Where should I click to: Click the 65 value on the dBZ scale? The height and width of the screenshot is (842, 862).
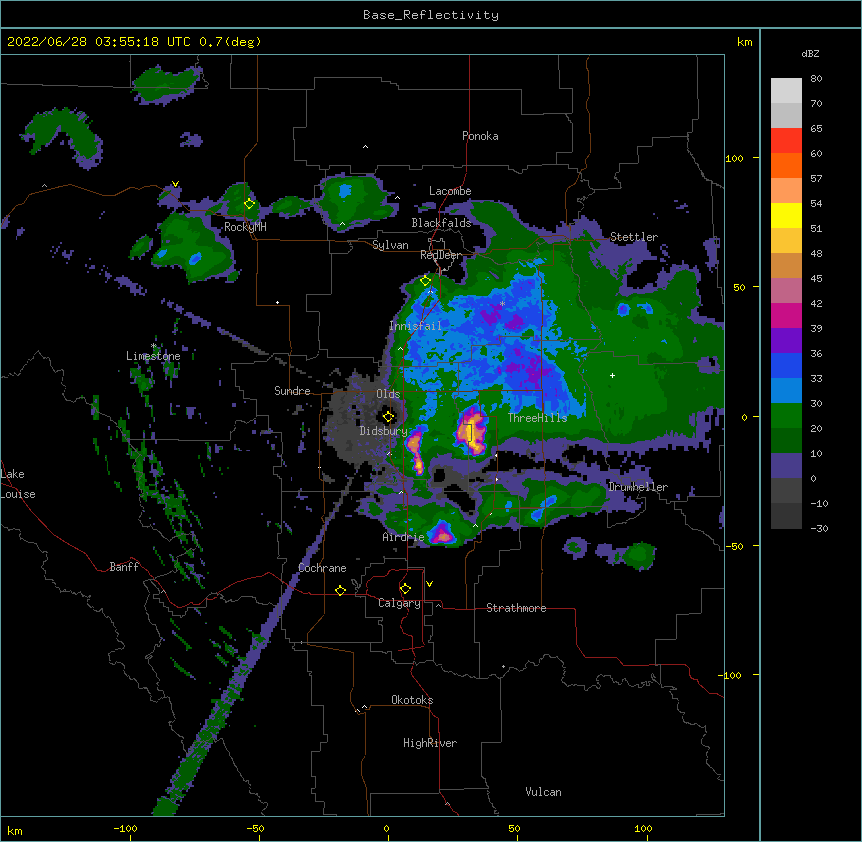pos(816,129)
